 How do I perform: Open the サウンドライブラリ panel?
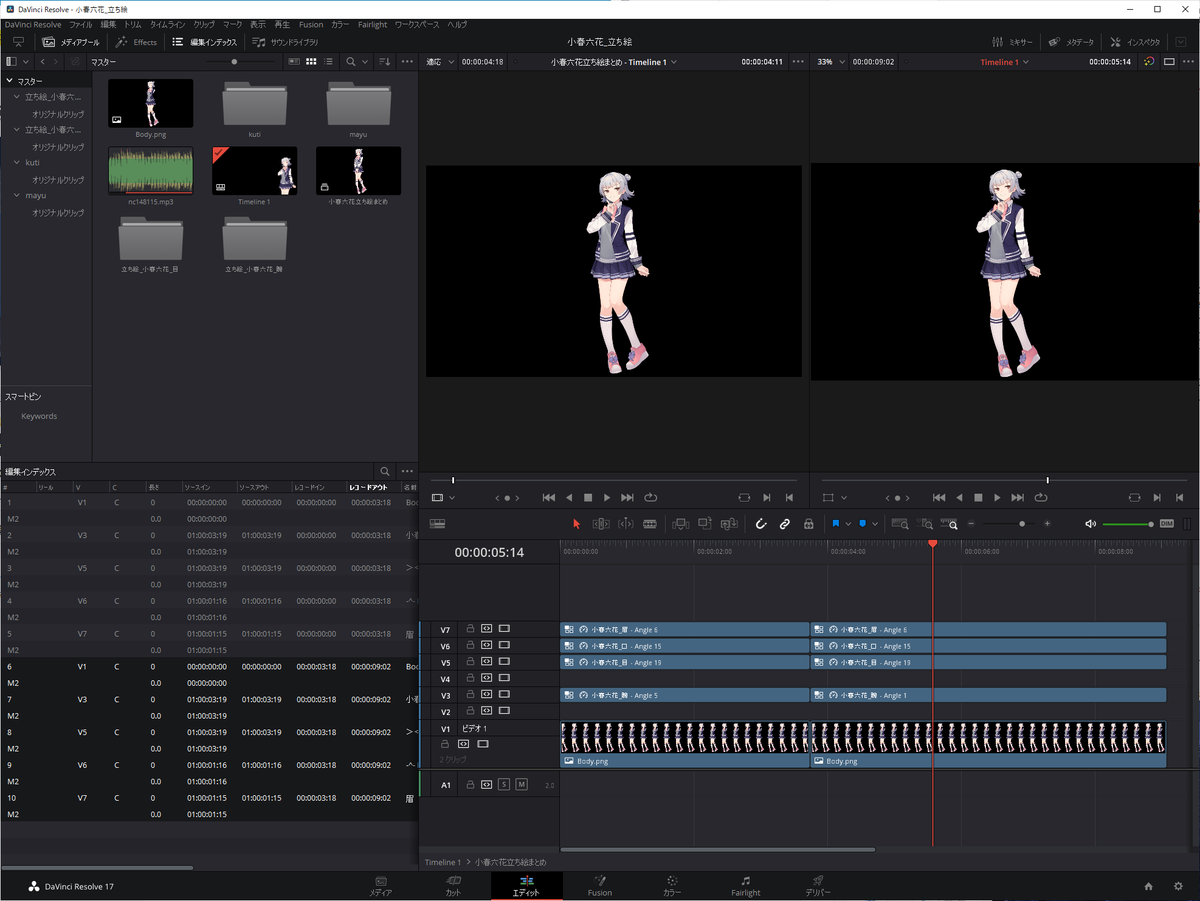coord(286,42)
